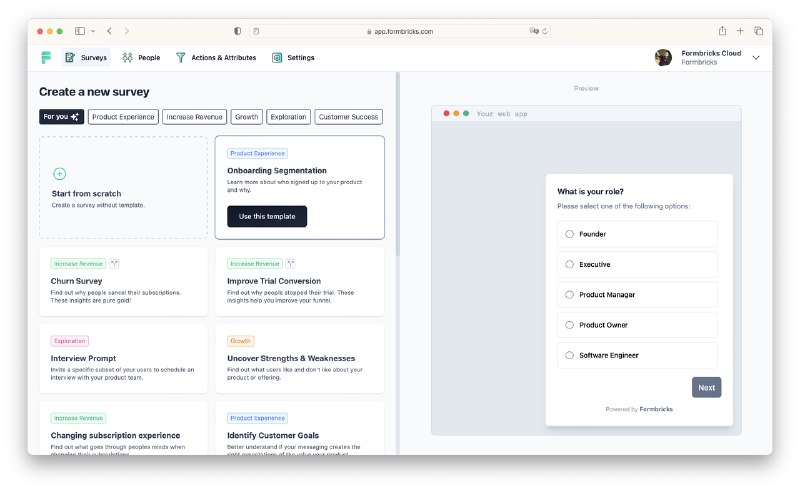Show tab overview icon in browser
Viewport: 800px width, 491px height.
759,31
